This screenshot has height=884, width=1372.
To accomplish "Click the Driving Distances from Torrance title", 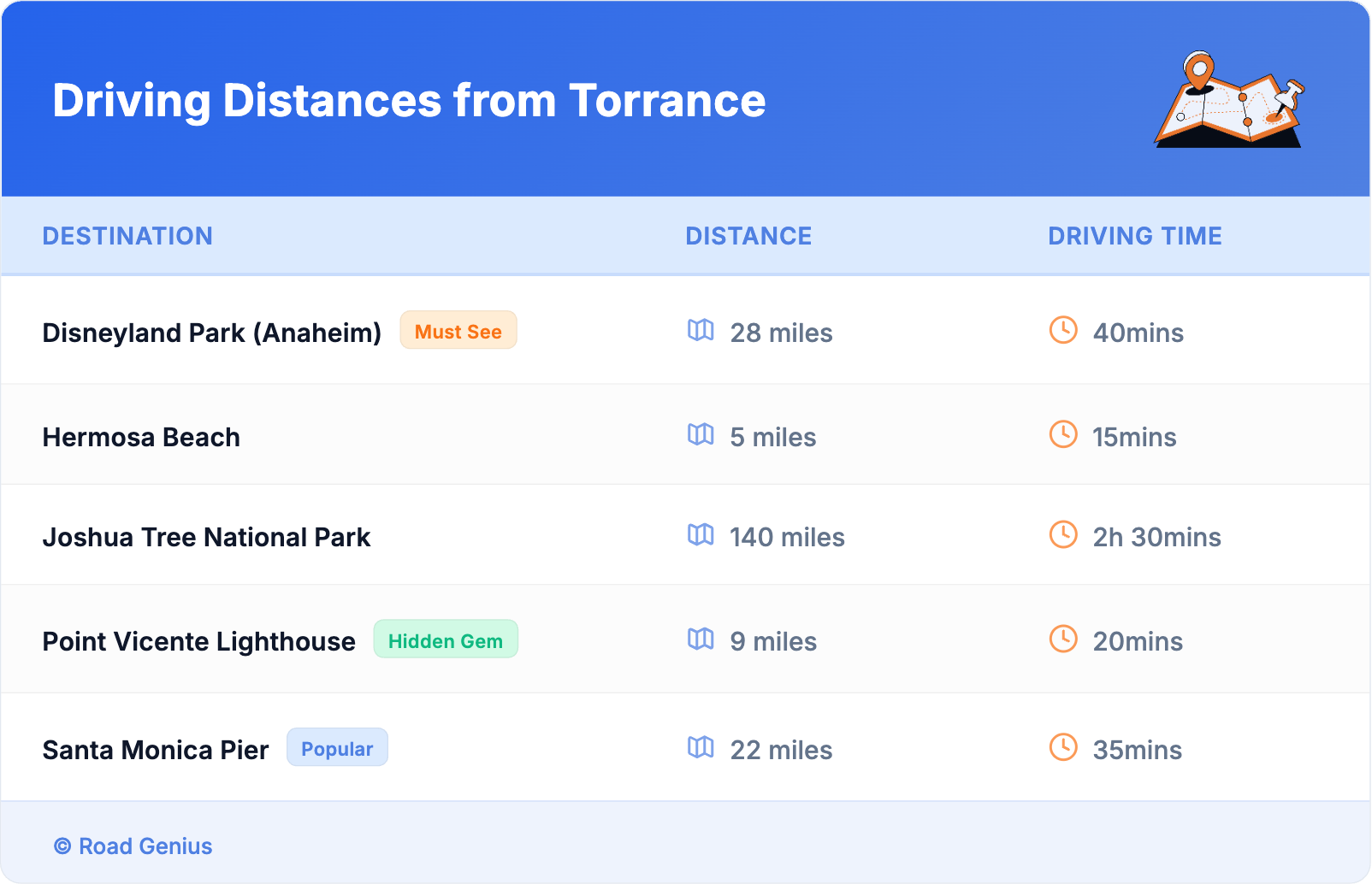I will [409, 101].
